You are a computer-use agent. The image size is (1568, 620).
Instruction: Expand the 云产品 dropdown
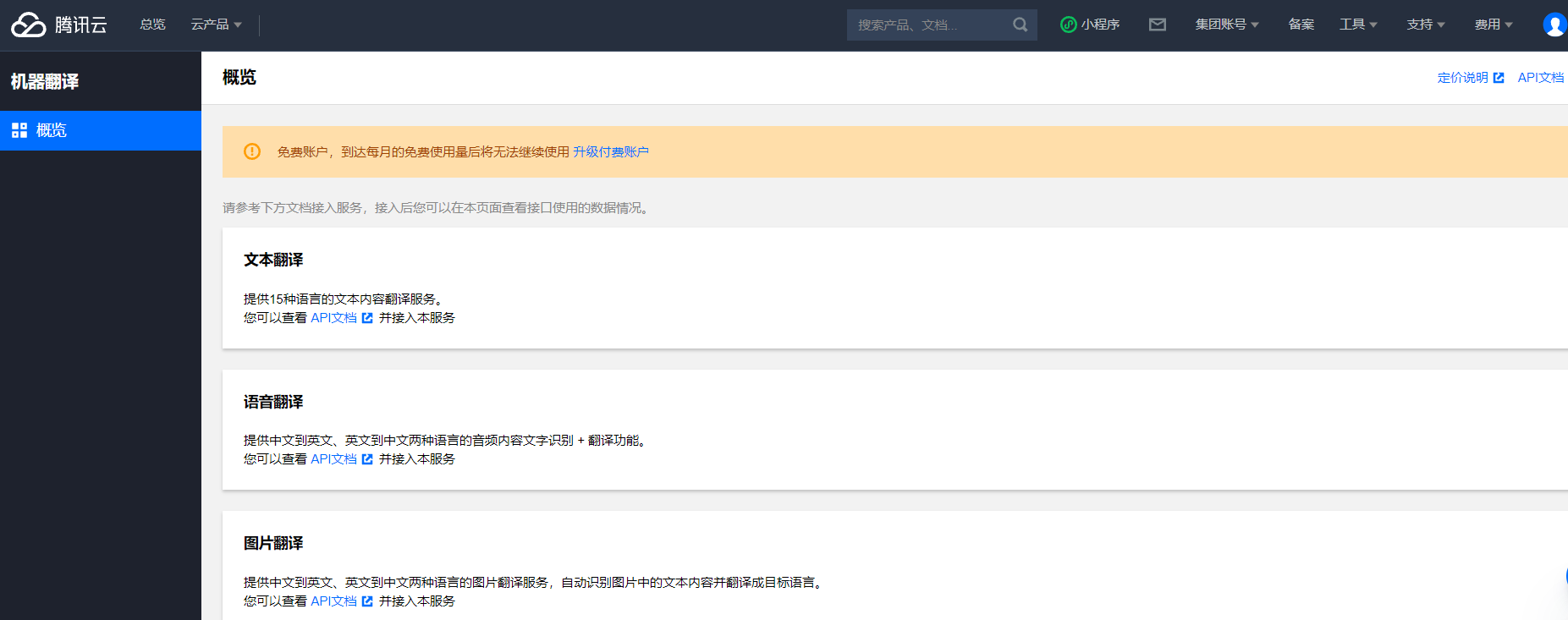[x=216, y=25]
